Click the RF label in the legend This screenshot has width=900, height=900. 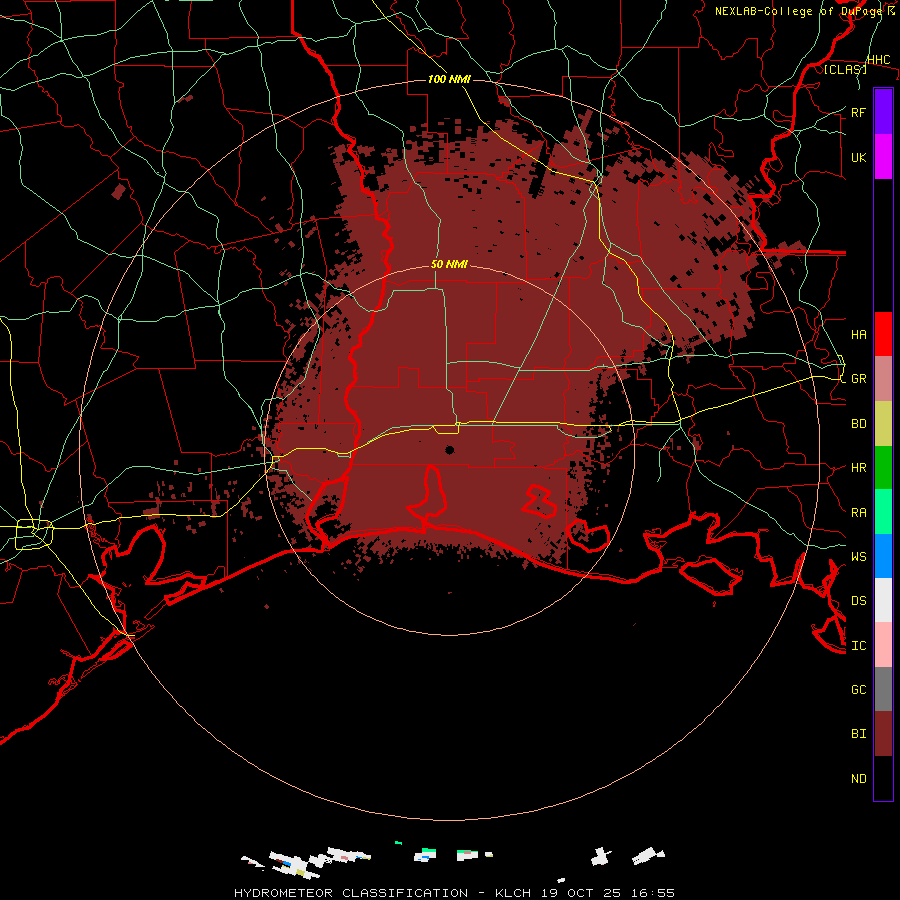[x=858, y=112]
